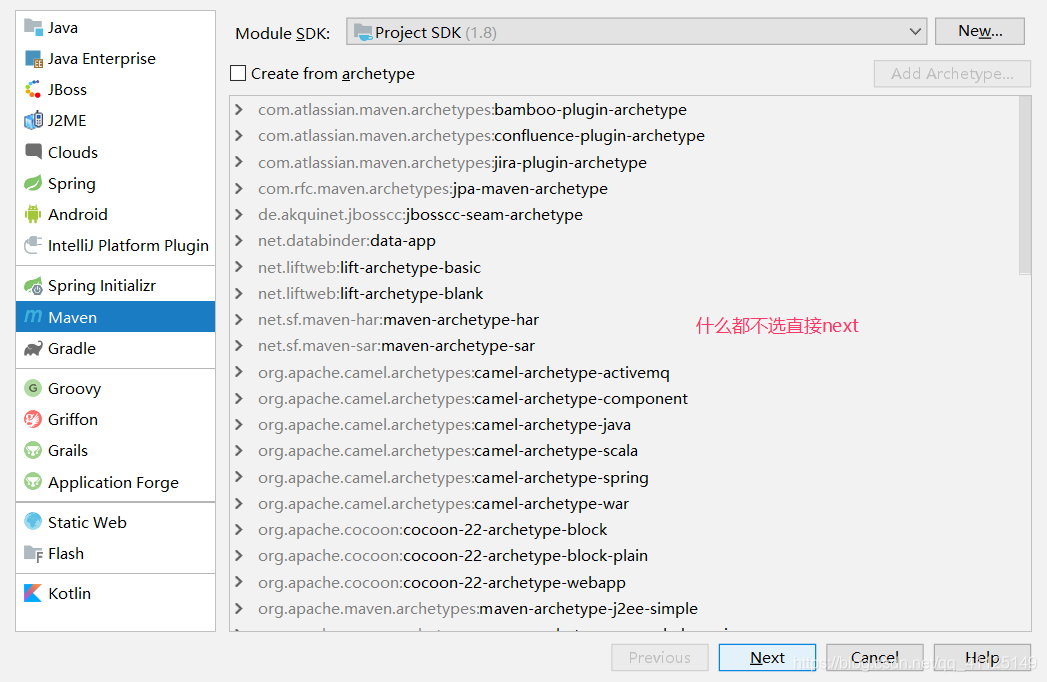
Task: Expand confluence-plugin-archetype entry
Action: pos(239,136)
